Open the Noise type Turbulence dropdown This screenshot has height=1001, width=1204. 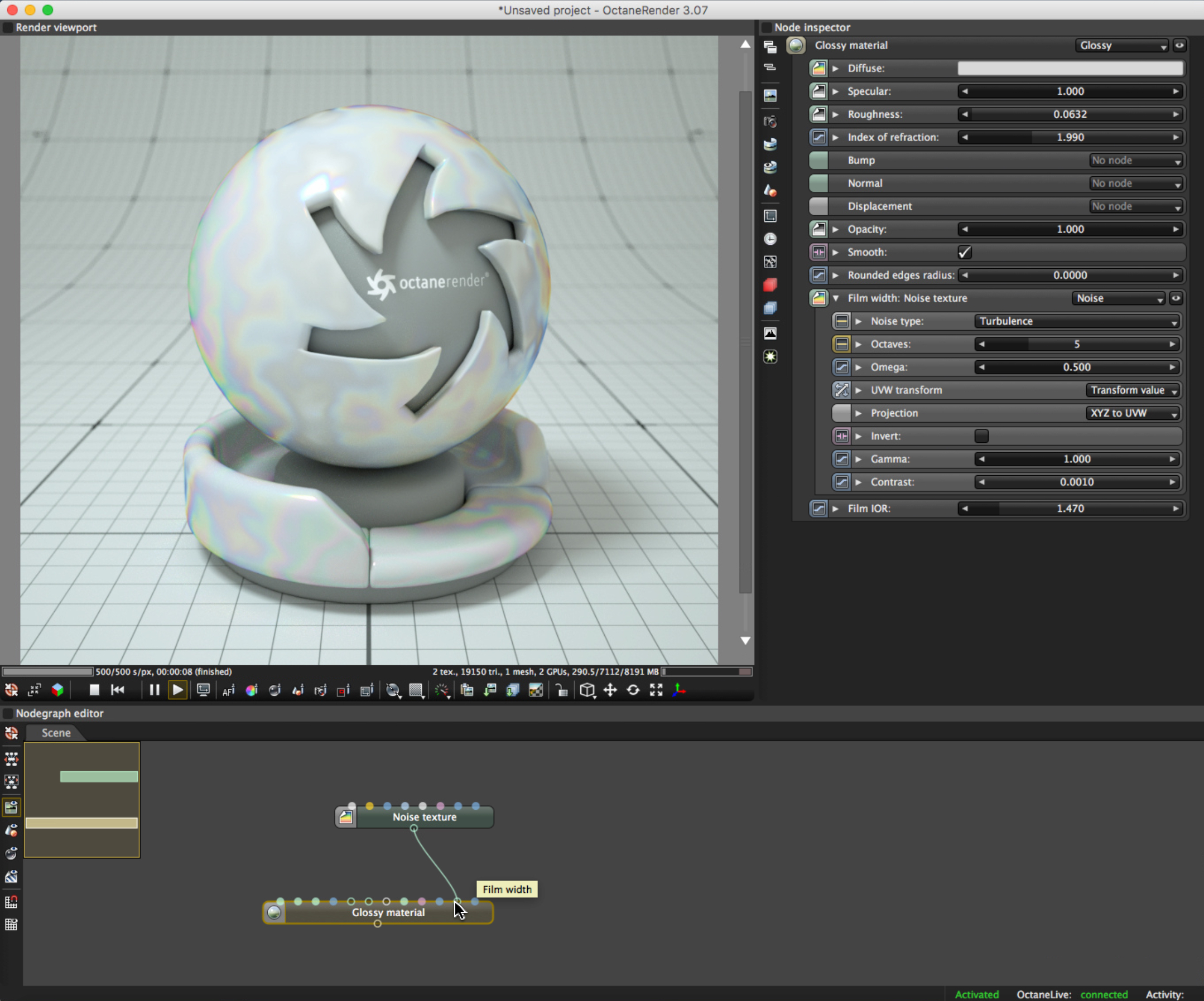(x=1077, y=321)
